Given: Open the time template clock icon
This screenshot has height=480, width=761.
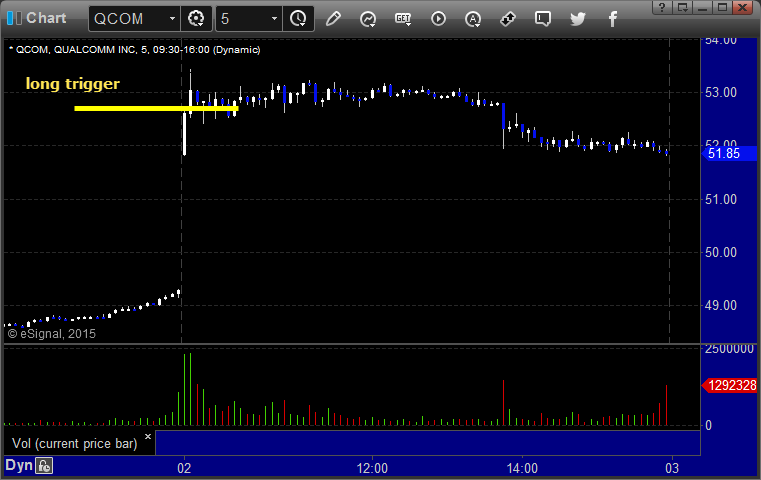Looking at the screenshot, I should point(298,19).
